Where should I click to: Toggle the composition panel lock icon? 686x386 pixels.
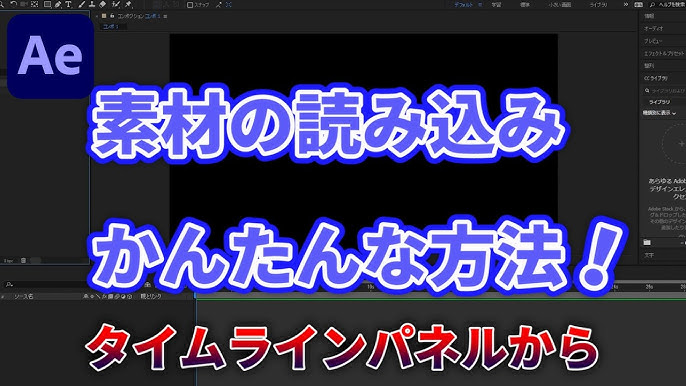(x=112, y=16)
